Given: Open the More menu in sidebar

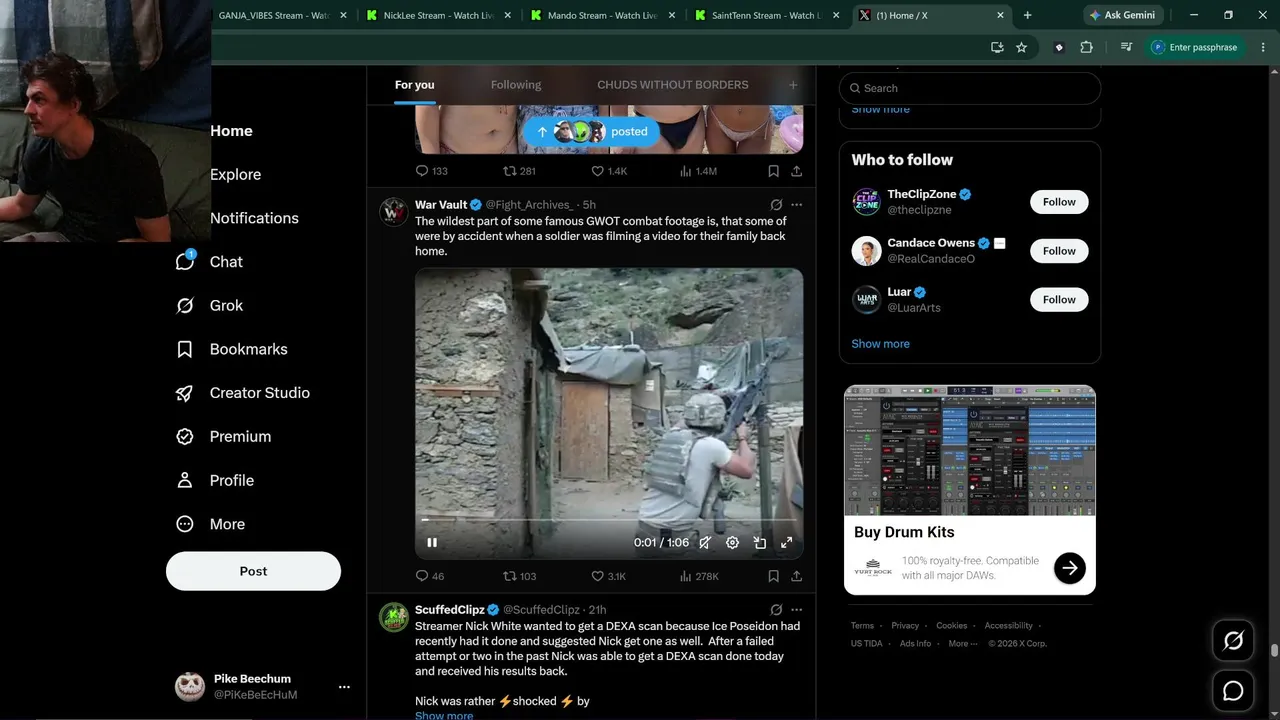Looking at the screenshot, I should click(x=209, y=525).
